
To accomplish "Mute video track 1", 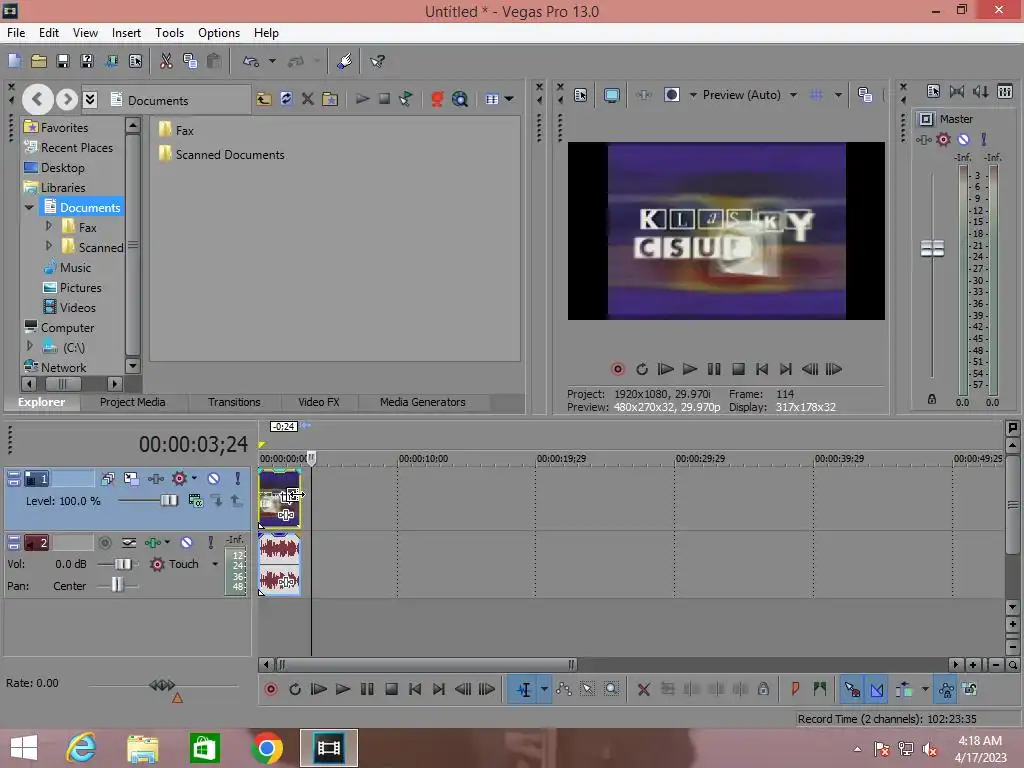I will pyautogui.click(x=214, y=479).
